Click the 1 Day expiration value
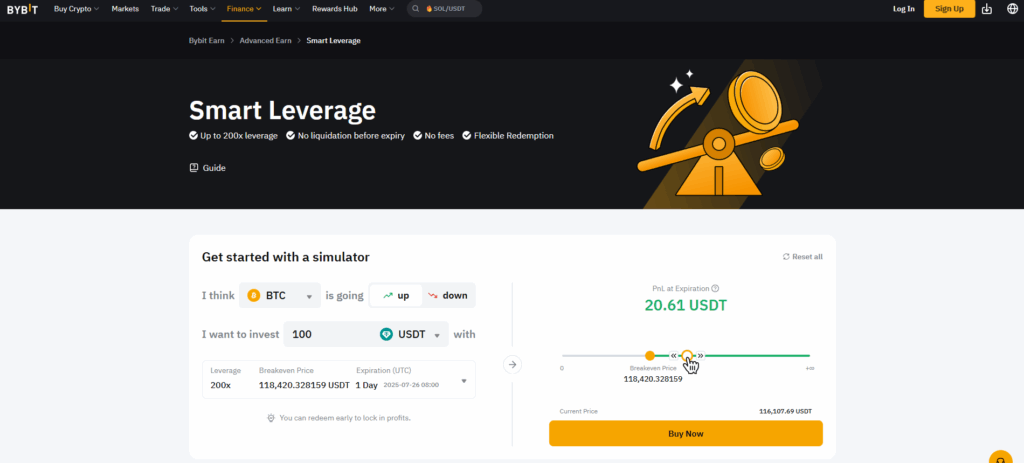 click(366, 385)
